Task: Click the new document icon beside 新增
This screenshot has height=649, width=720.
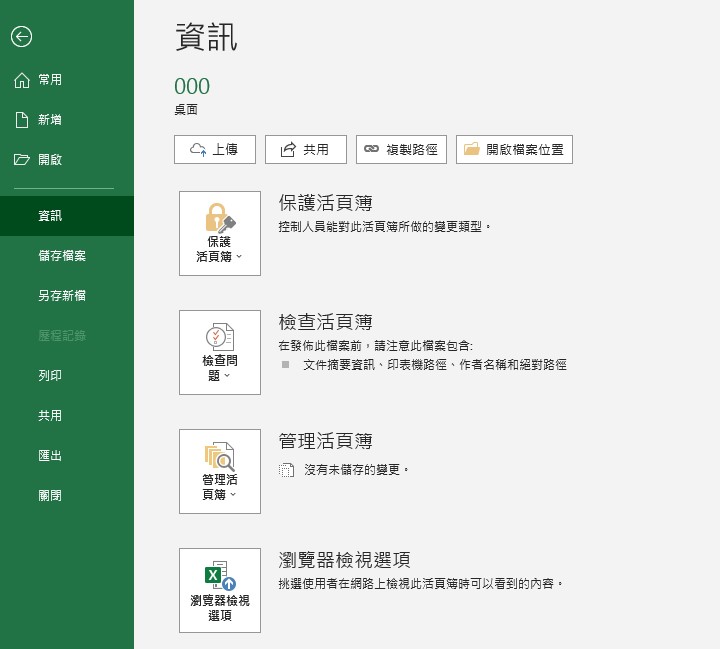Action: pyautogui.click(x=22, y=120)
